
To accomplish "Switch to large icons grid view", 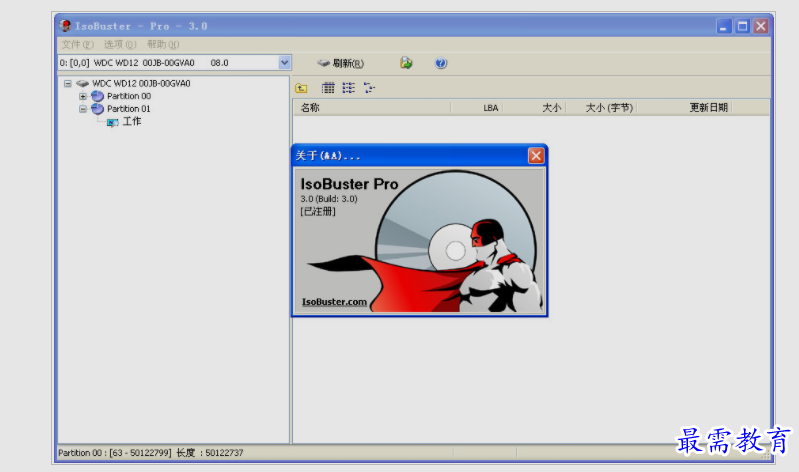I will 328,88.
